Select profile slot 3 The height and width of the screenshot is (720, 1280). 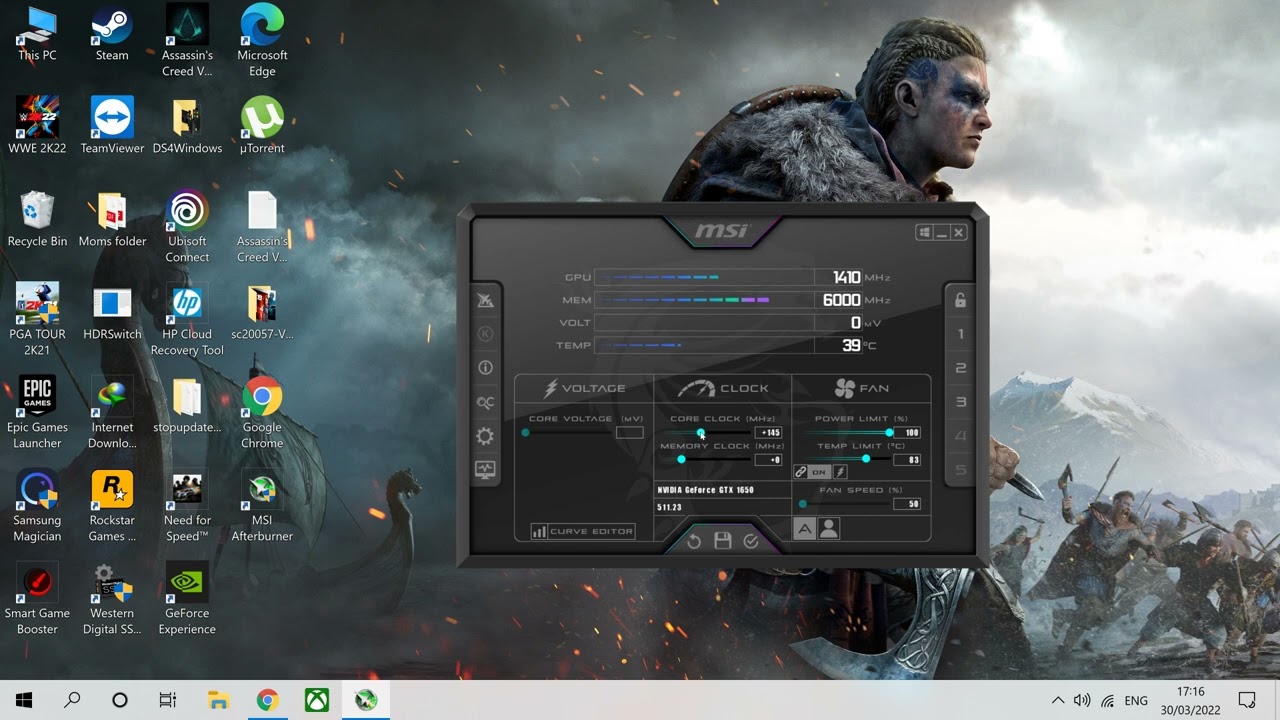(x=960, y=402)
